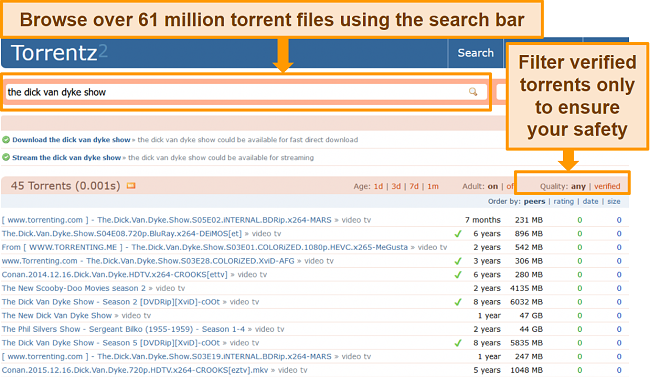
Task: Click verified checkmark on Season 5 DVDRip row
Action: pyautogui.click(x=458, y=343)
